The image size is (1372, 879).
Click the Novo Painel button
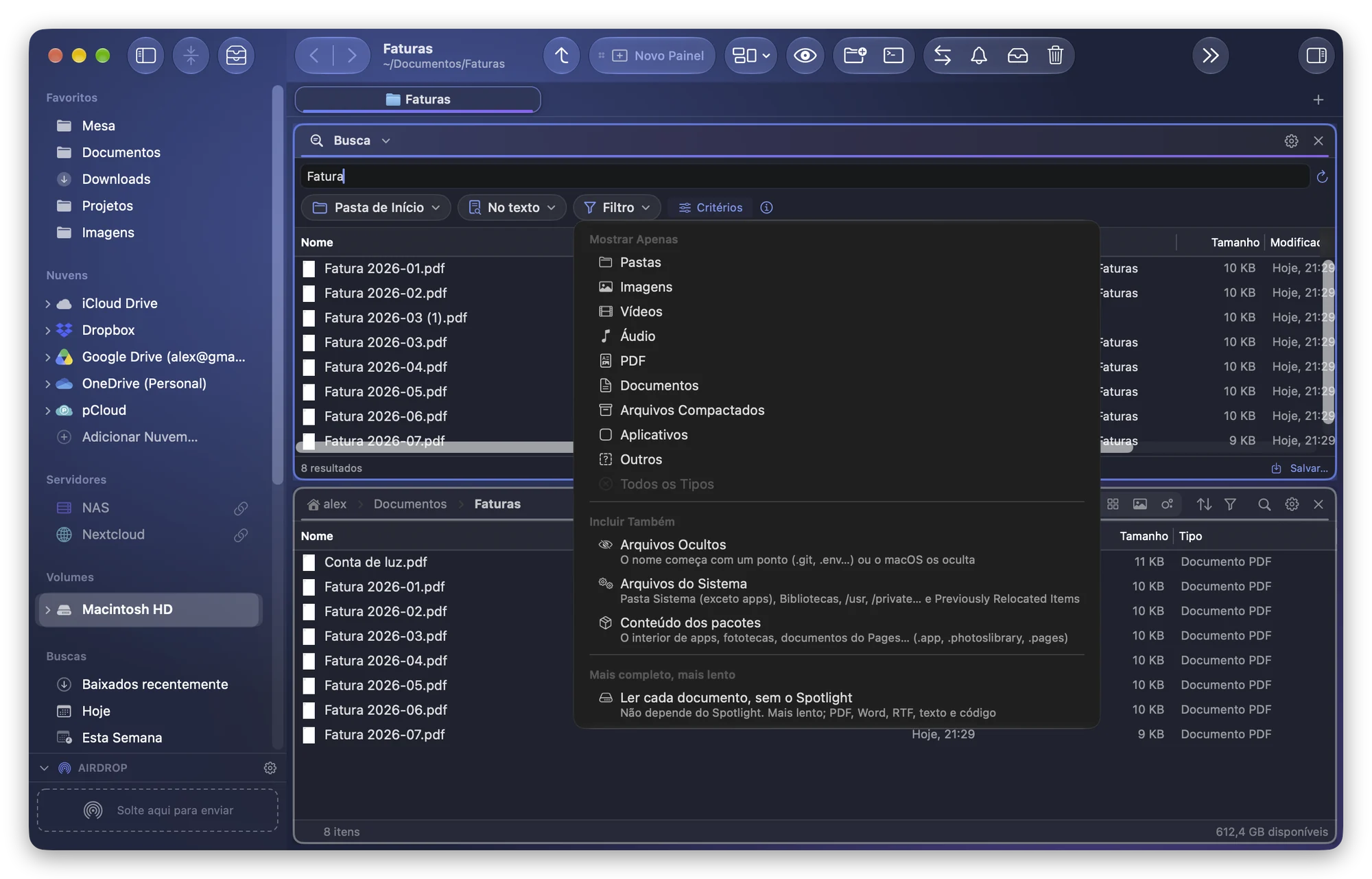coord(652,56)
